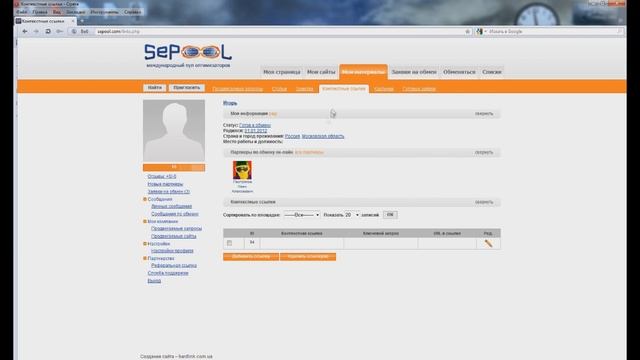Toggle the 'Партнерство' sidebar group marker

tap(145, 258)
